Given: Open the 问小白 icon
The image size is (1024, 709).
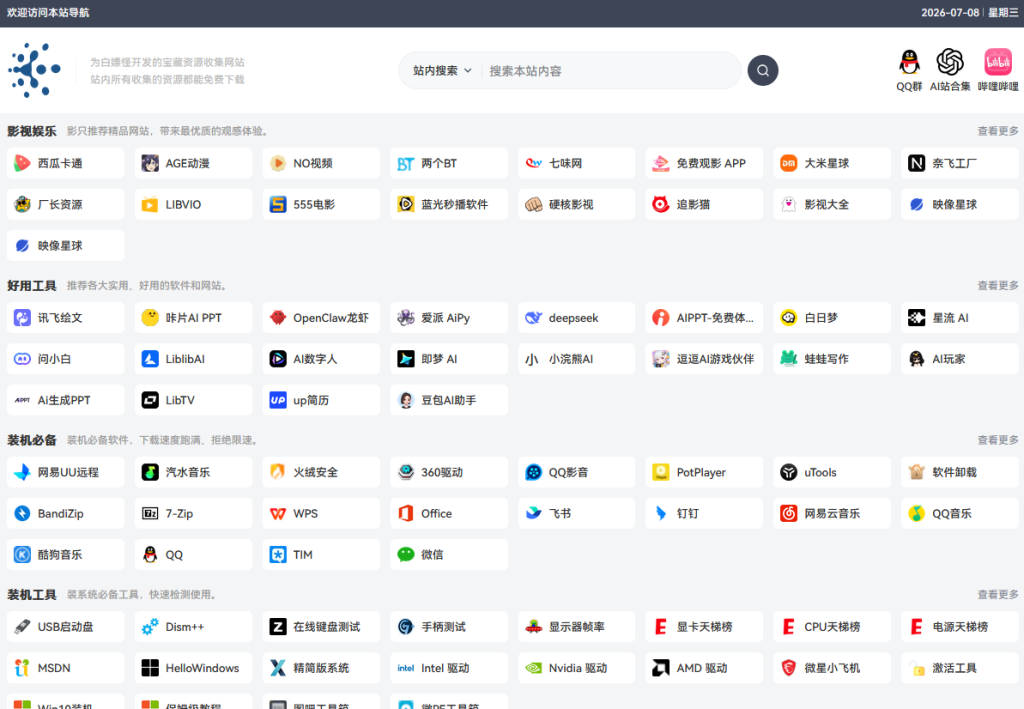Looking at the screenshot, I should [22, 359].
